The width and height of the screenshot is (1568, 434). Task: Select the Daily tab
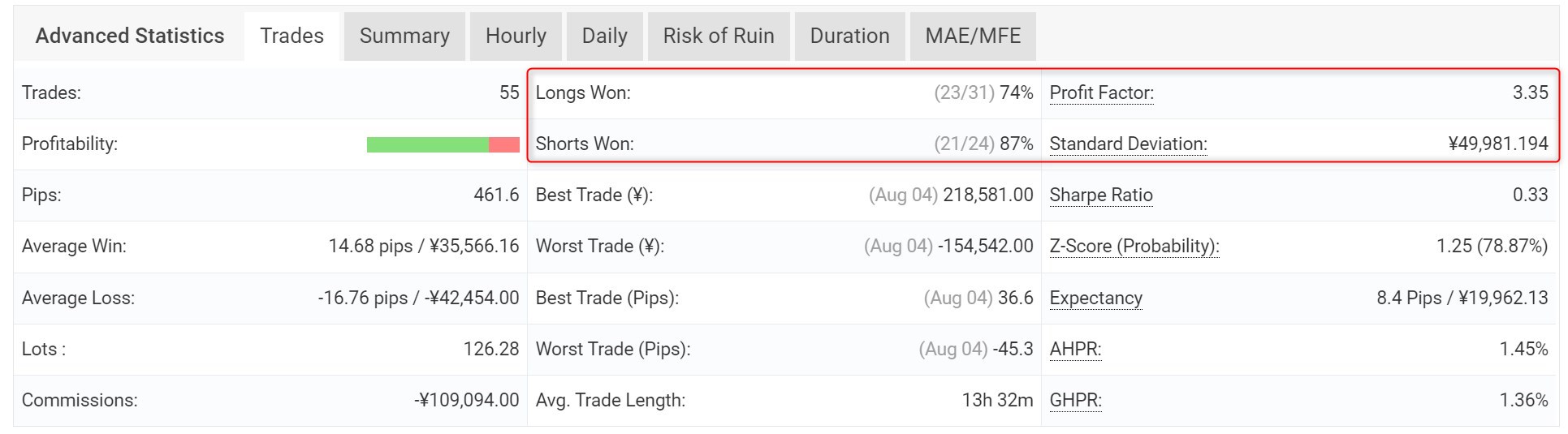coord(605,37)
